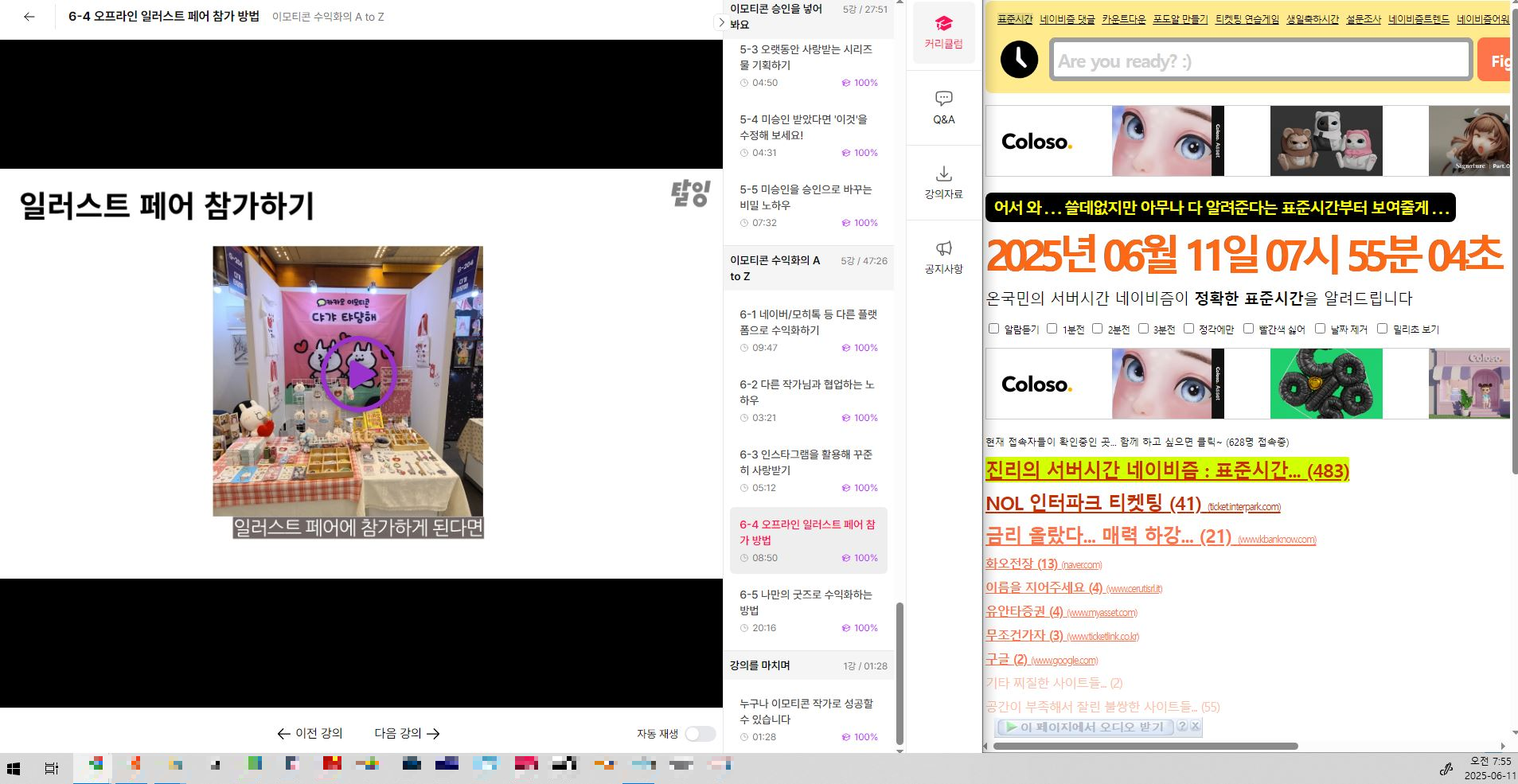1518x784 pixels.
Task: Click 이 페이지에서 오디오 받기 button
Action: click(1084, 727)
